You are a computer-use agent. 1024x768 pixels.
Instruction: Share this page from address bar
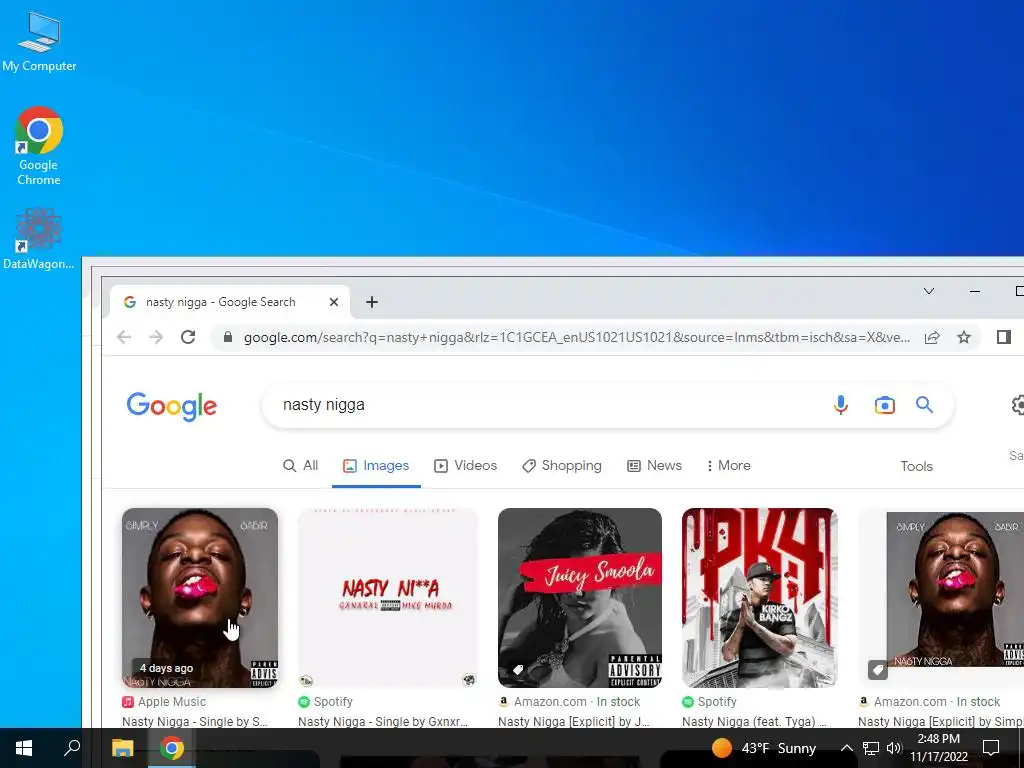(x=932, y=337)
